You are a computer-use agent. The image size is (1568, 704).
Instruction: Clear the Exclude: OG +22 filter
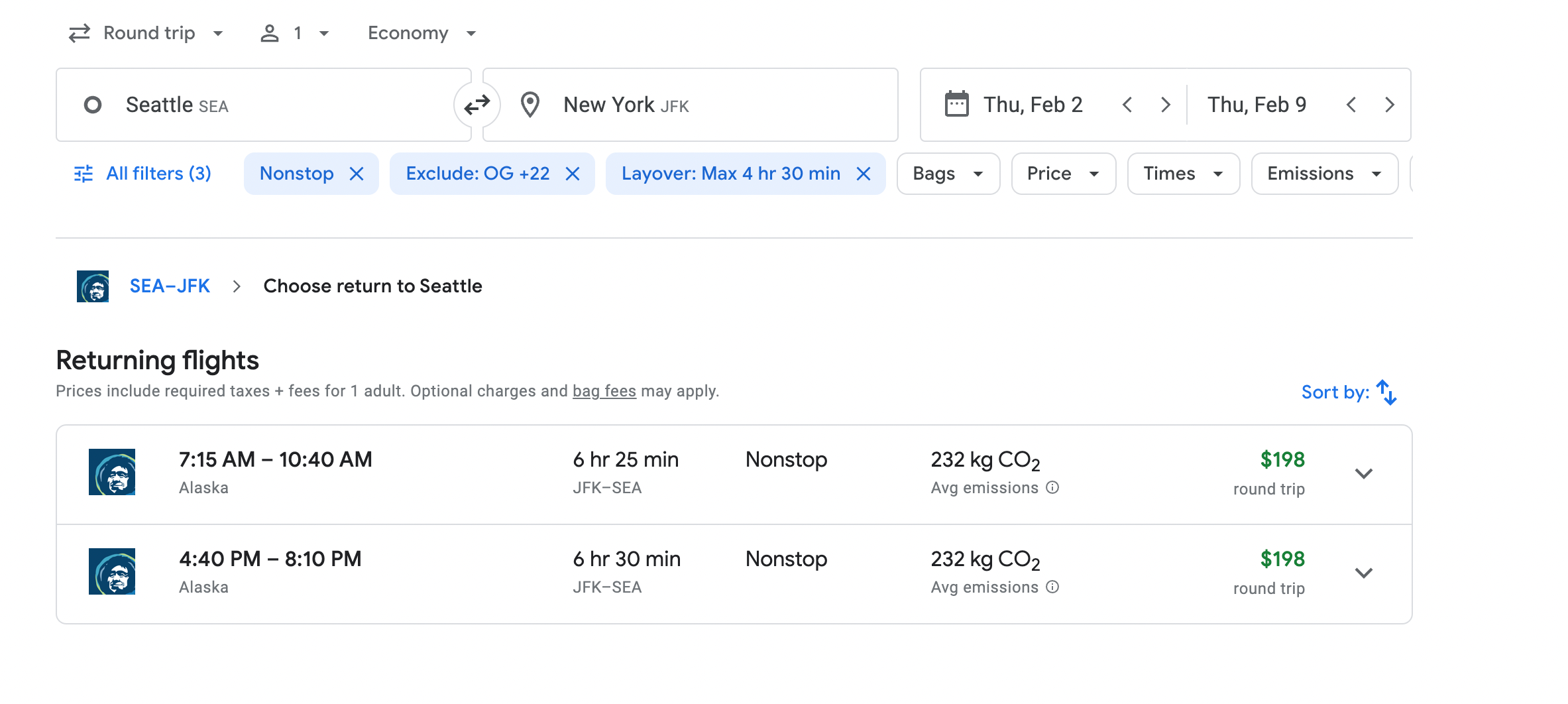[573, 174]
